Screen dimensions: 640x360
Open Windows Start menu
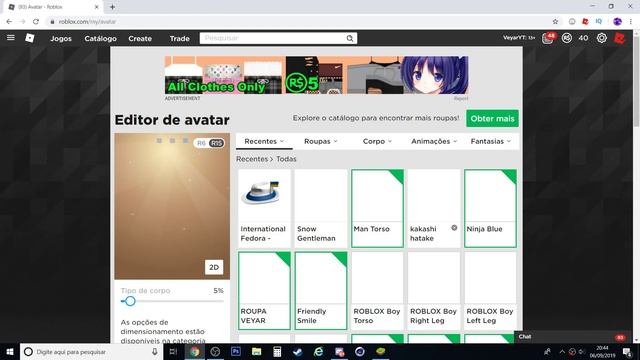10,351
